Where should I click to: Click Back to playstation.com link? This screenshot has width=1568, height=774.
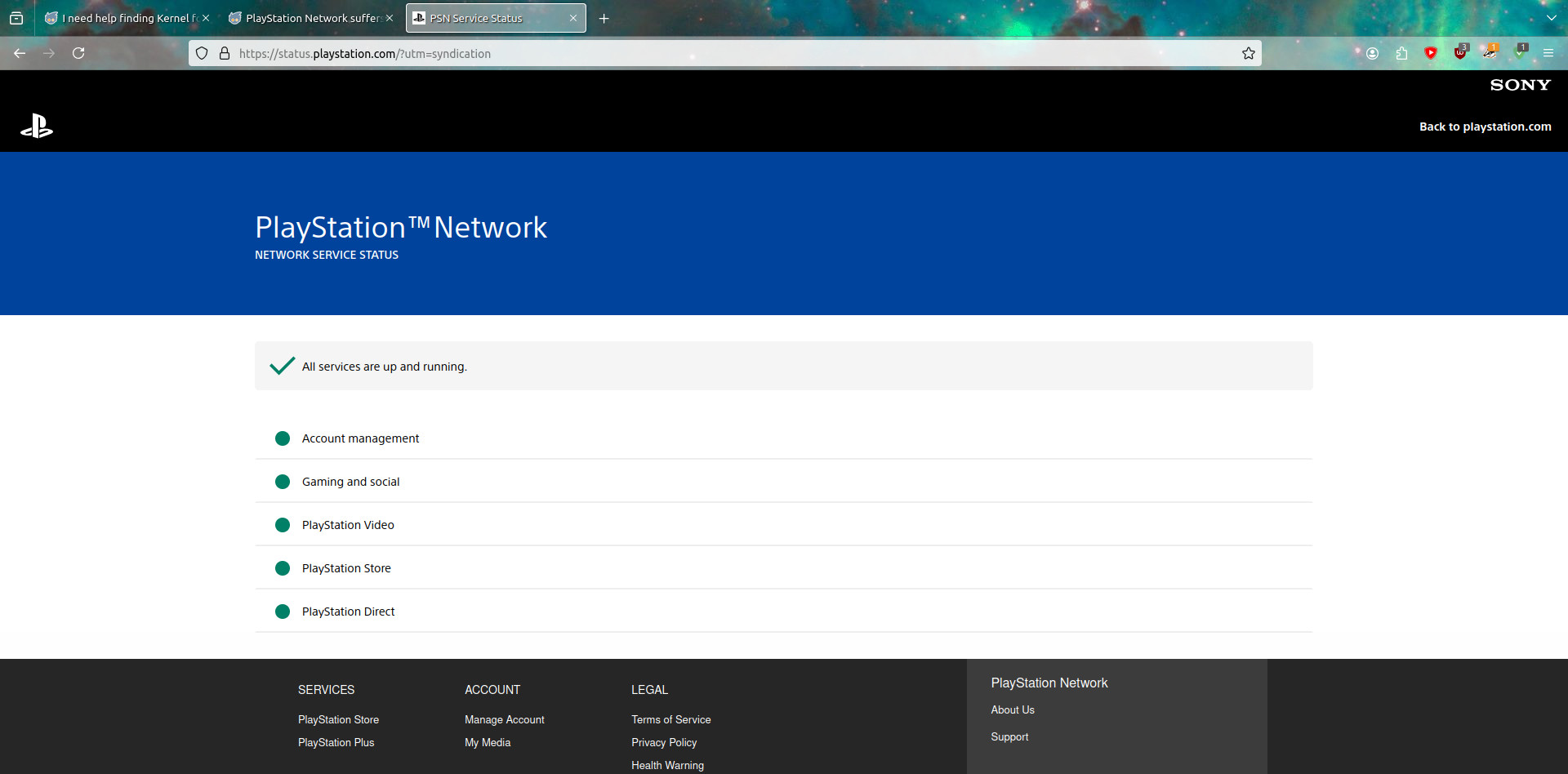pos(1485,127)
